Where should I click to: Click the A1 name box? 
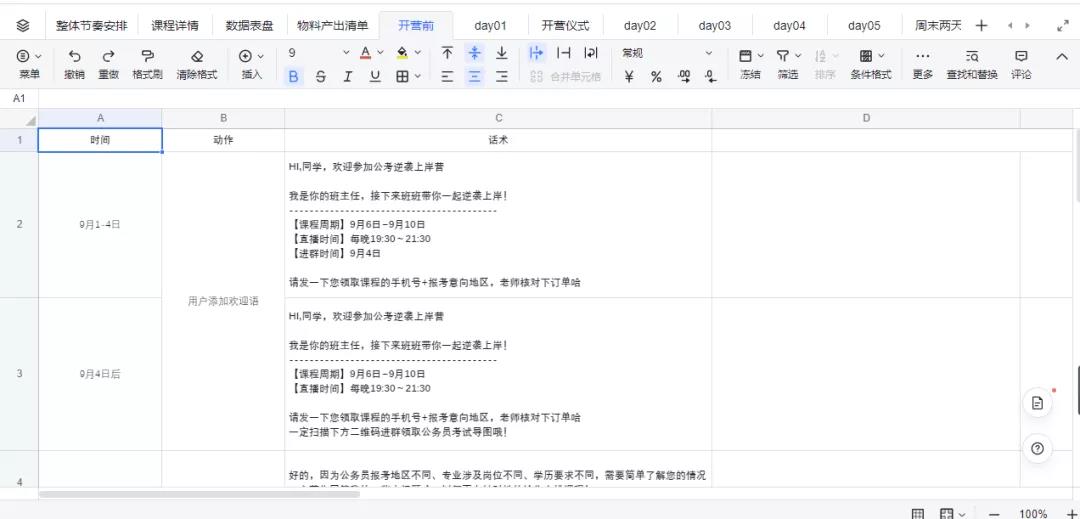pyautogui.click(x=19, y=99)
